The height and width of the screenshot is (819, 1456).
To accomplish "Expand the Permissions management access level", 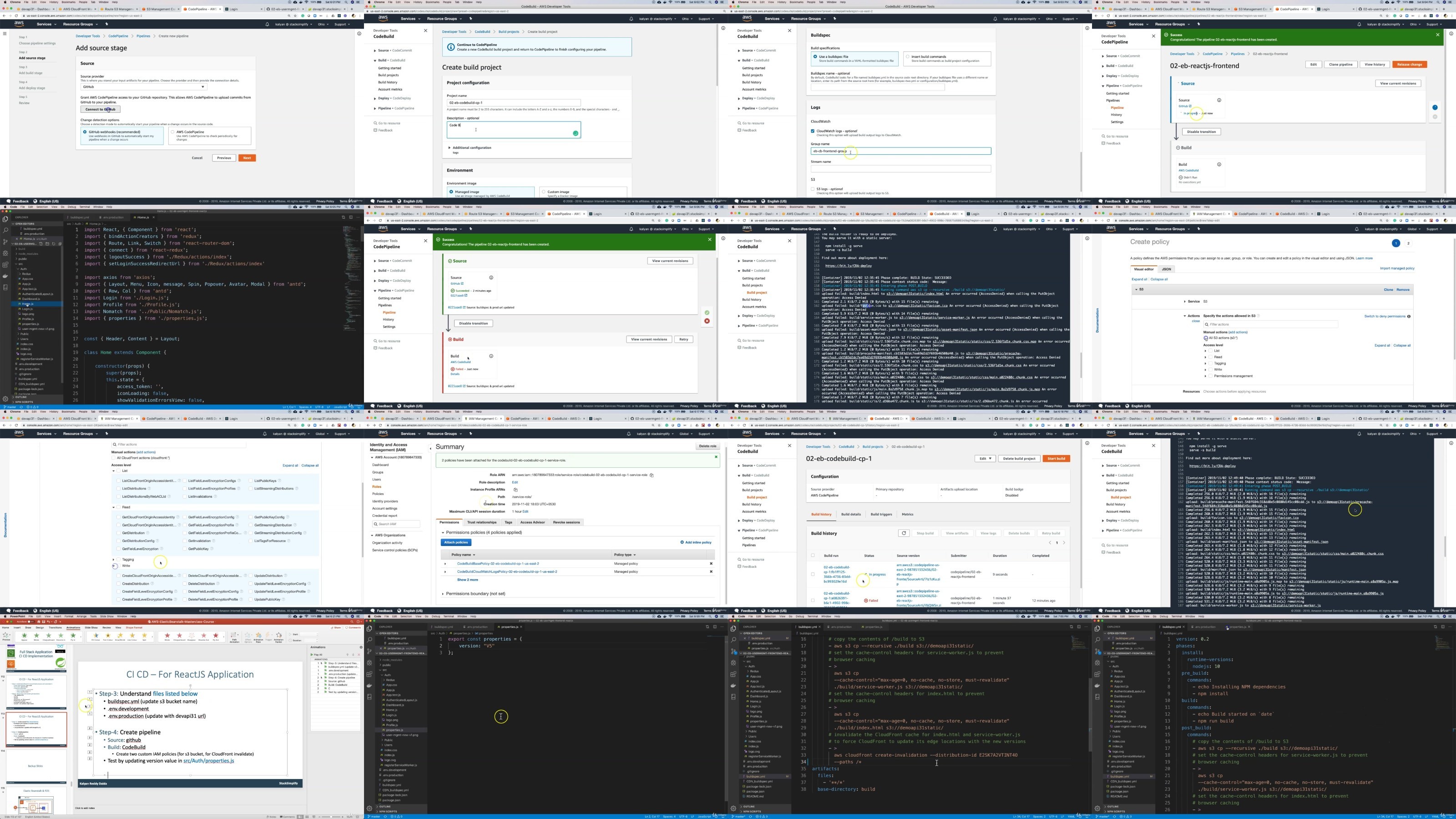I will point(1206,376).
